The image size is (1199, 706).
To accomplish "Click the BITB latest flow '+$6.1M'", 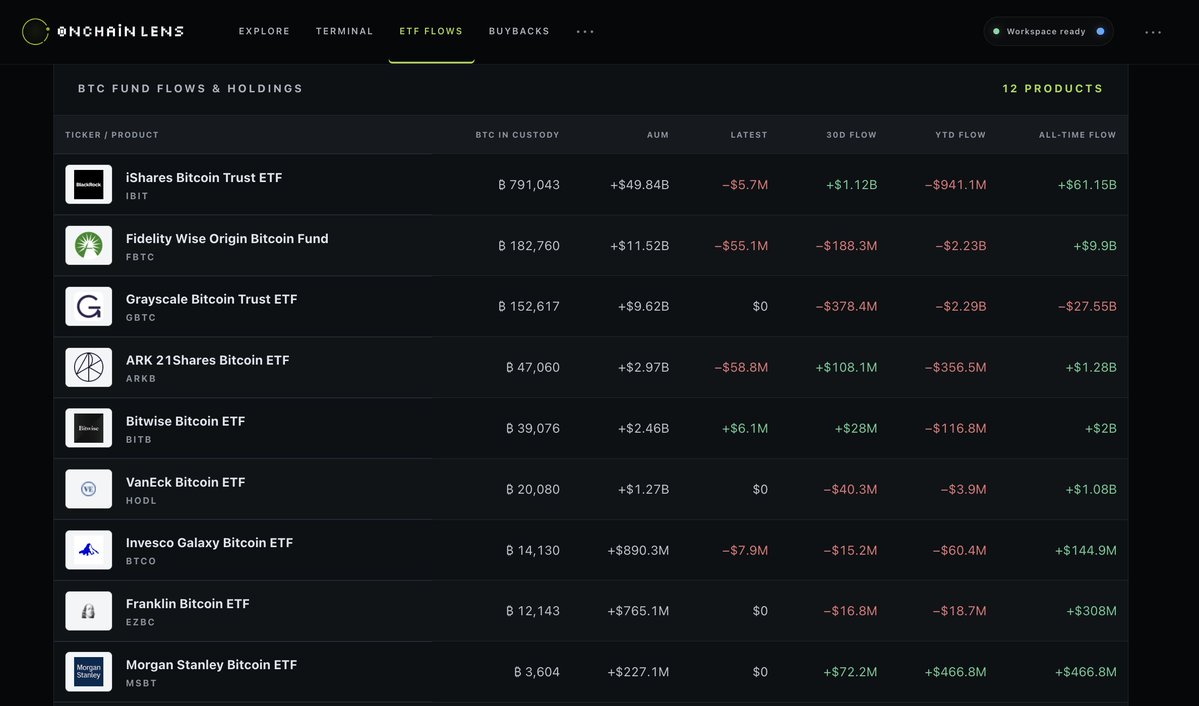I will tap(746, 428).
